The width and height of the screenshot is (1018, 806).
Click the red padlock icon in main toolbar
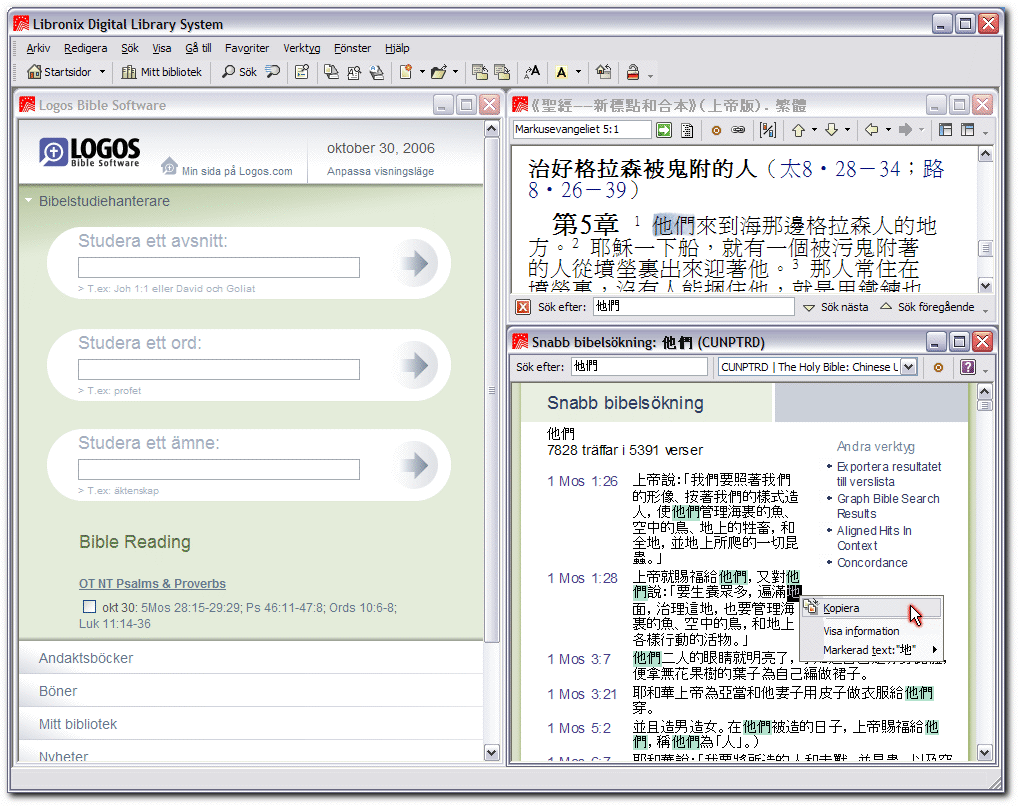(x=633, y=72)
